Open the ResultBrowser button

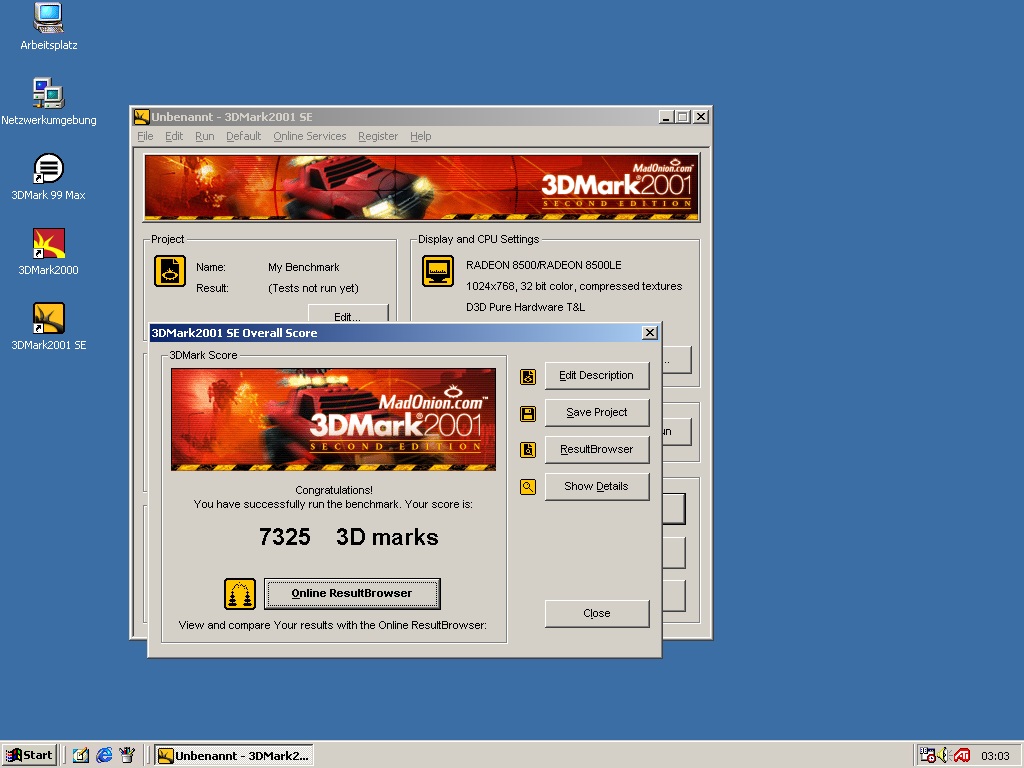pyautogui.click(x=597, y=449)
